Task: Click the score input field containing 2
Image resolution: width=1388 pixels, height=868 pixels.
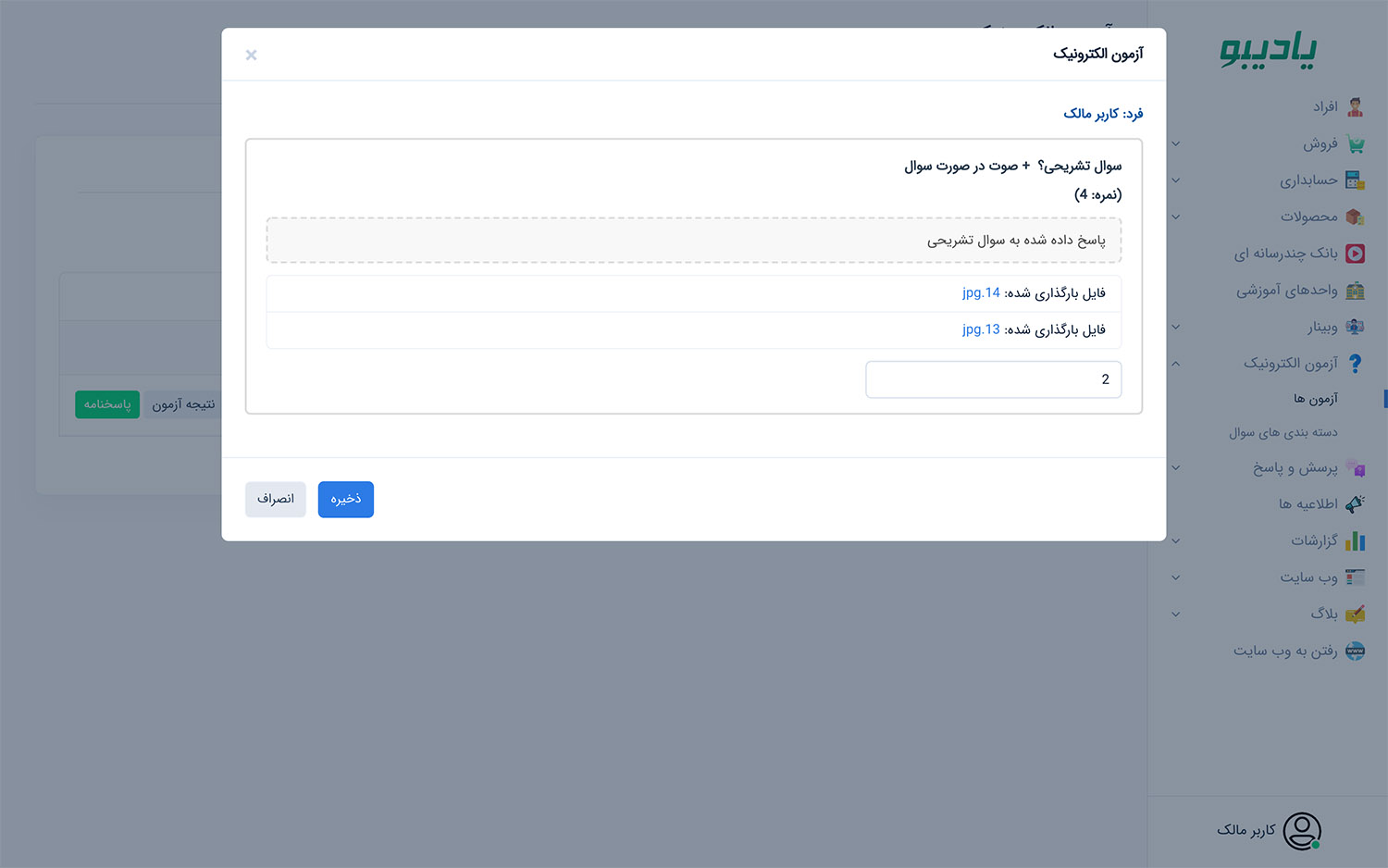Action: [x=994, y=379]
